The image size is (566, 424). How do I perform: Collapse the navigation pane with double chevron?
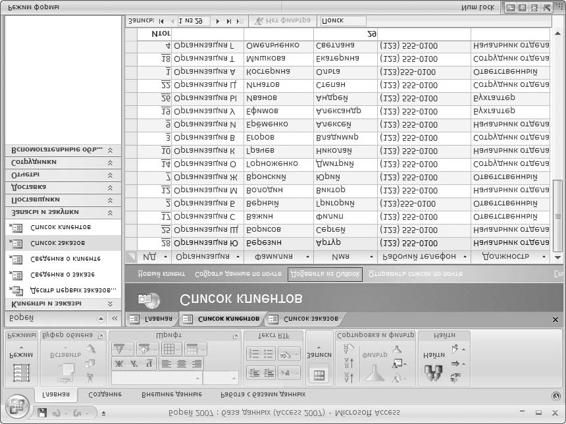114,318
